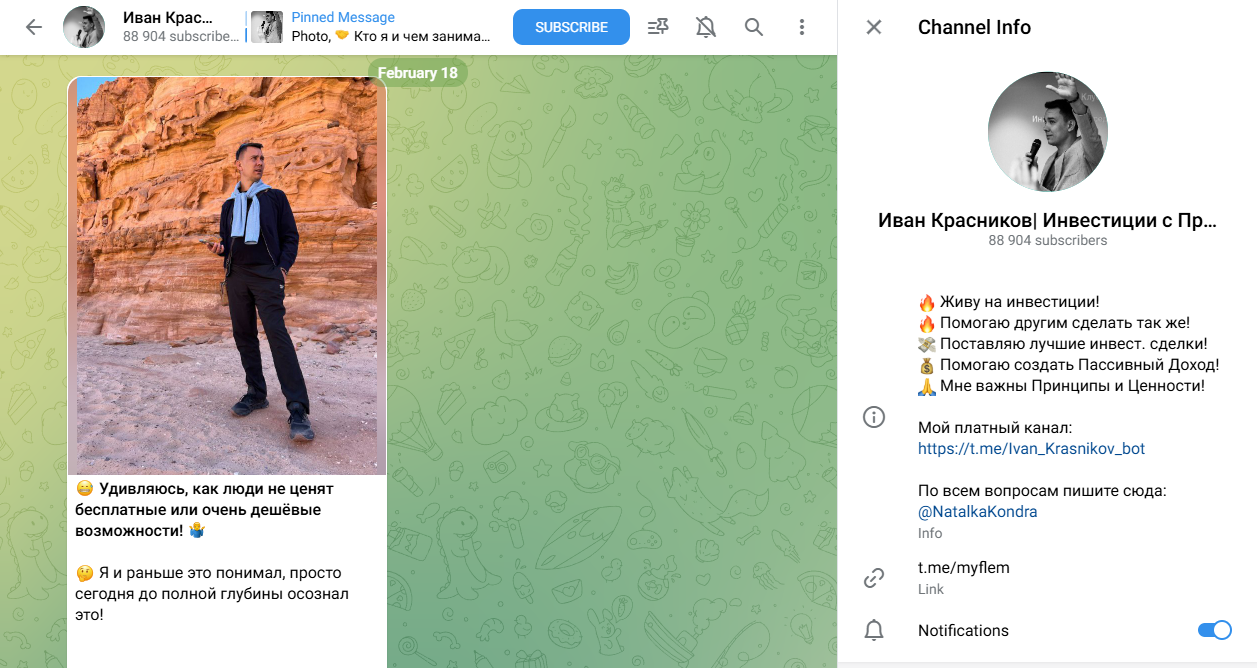The image size is (1257, 668).
Task: Click the "Channel Info" panel title
Action: coord(974,27)
